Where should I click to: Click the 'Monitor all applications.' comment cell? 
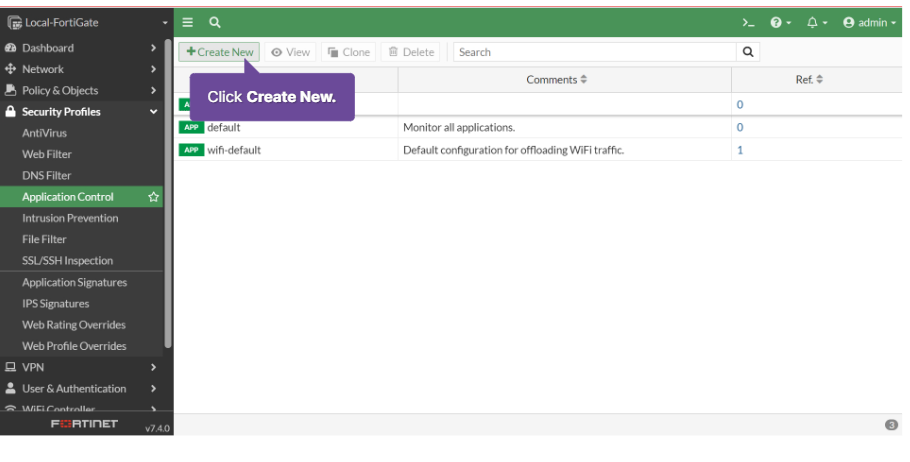459,127
